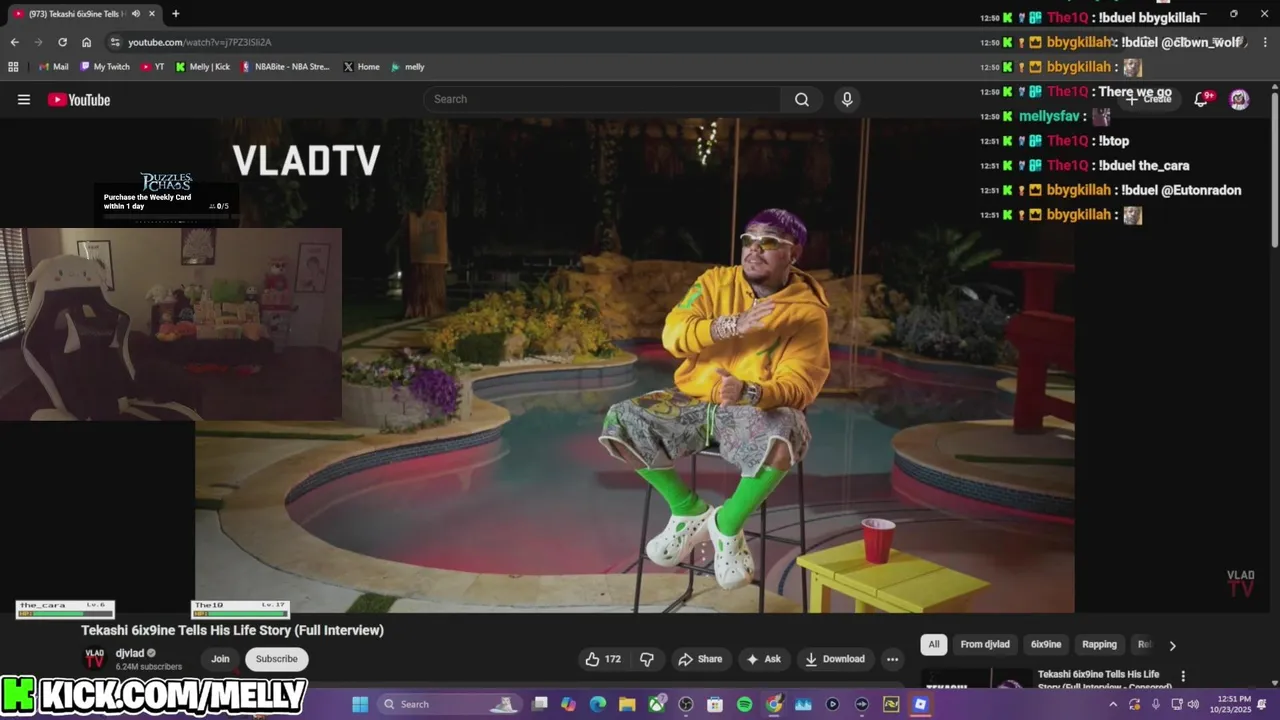Click Join channel membership button
The image size is (1280, 720).
tap(220, 659)
